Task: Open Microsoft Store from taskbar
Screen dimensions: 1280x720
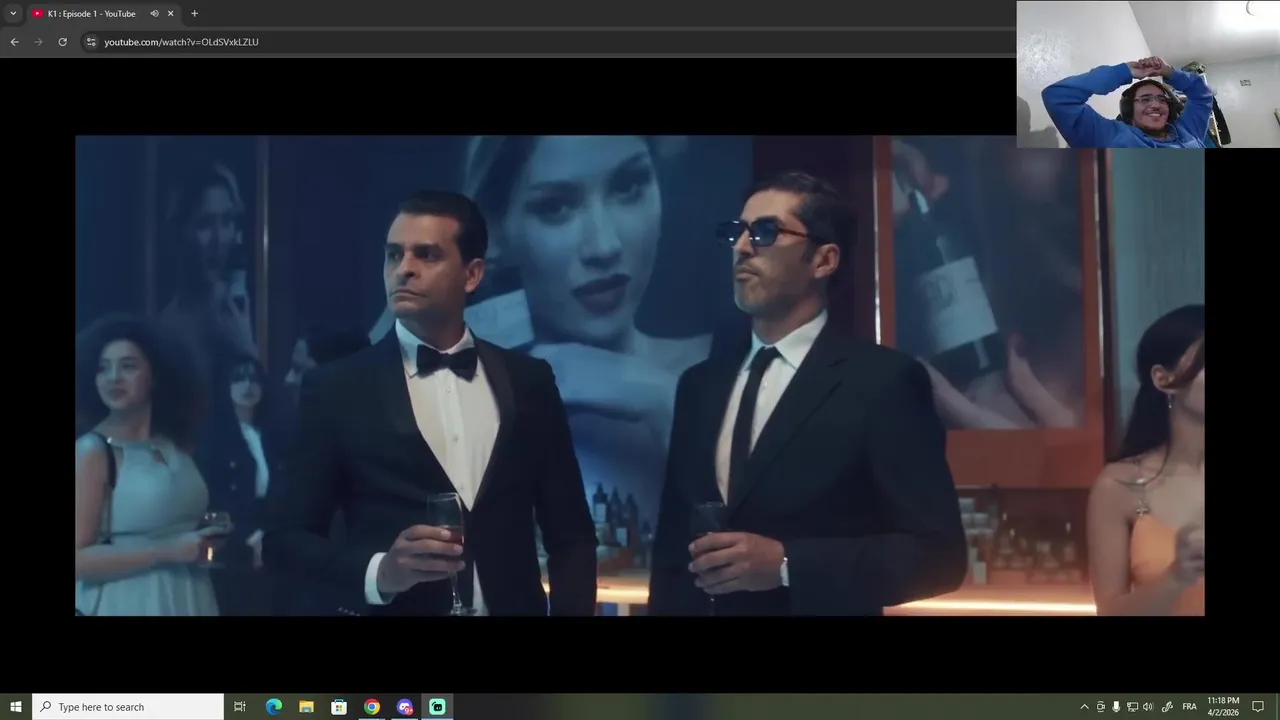Action: pos(339,707)
